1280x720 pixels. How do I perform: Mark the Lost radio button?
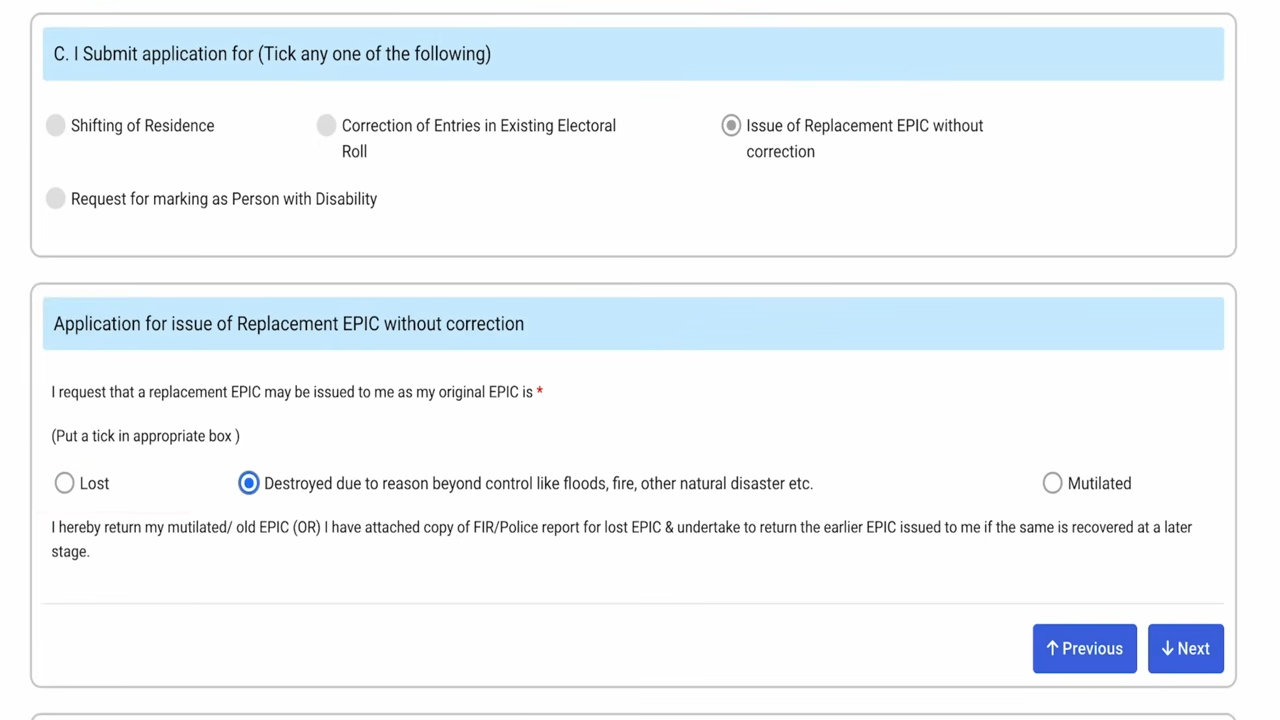(64, 483)
